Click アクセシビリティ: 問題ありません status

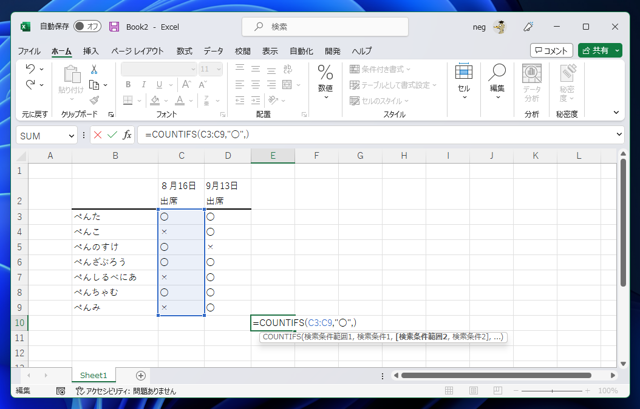pyautogui.click(x=126, y=391)
